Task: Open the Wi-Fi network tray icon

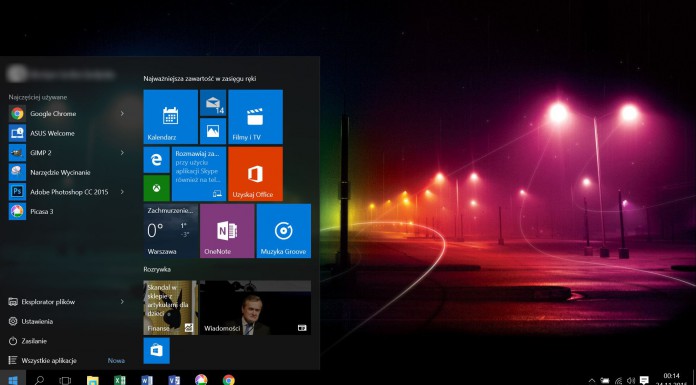Action: pos(618,381)
